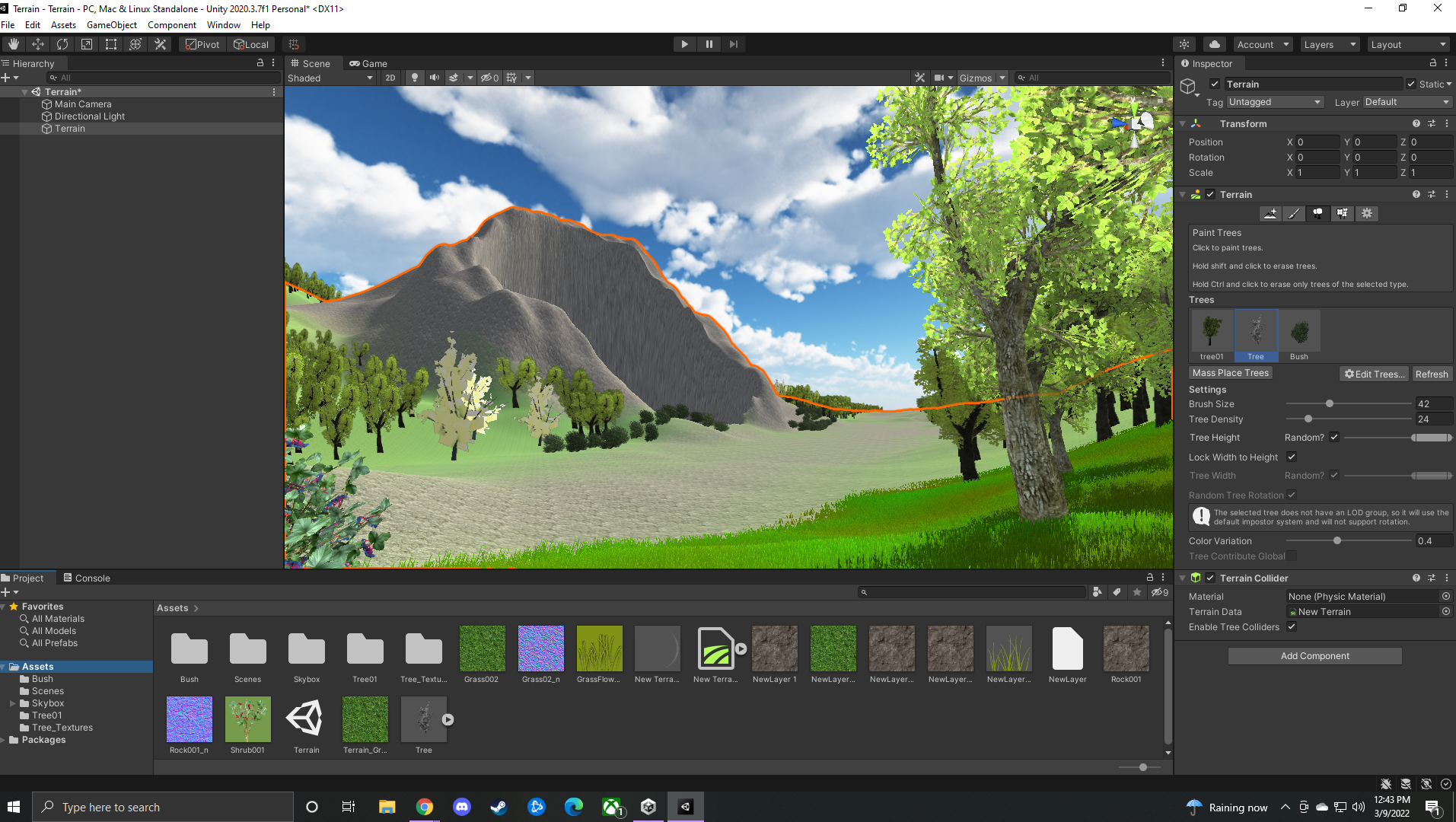
Task: Select tree01 tree prototype
Action: pyautogui.click(x=1212, y=335)
